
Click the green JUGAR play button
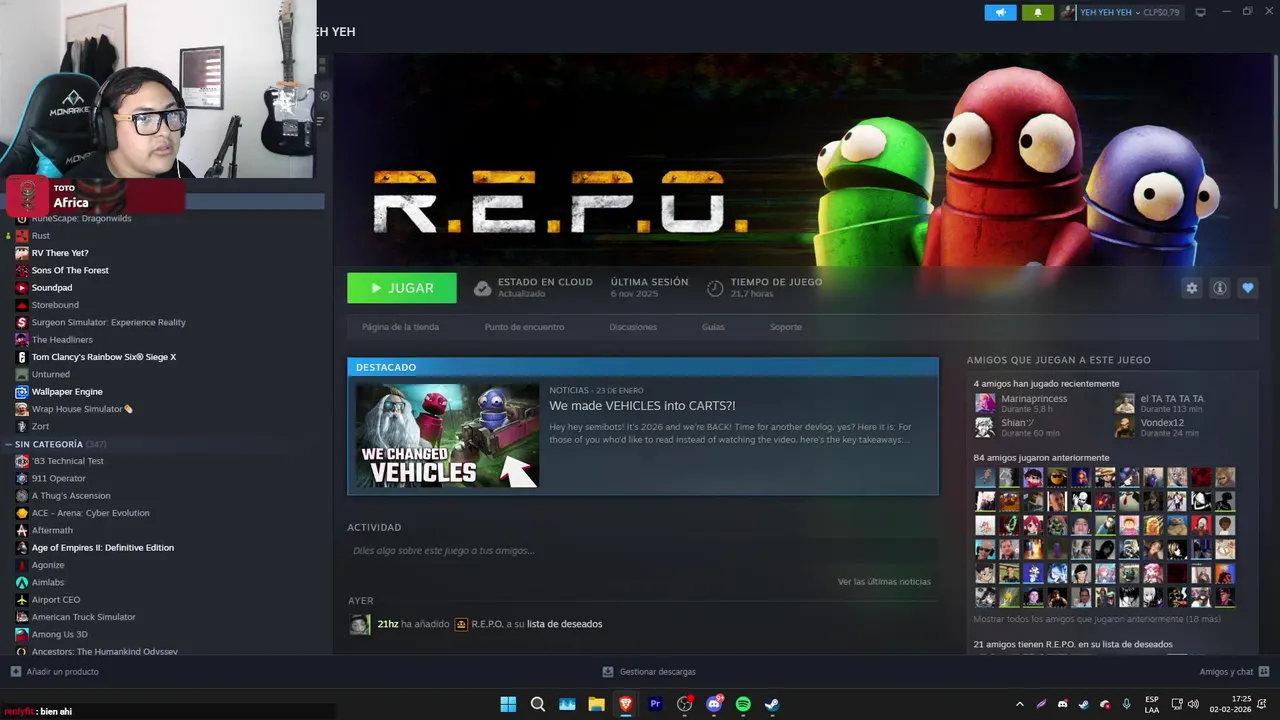(402, 288)
